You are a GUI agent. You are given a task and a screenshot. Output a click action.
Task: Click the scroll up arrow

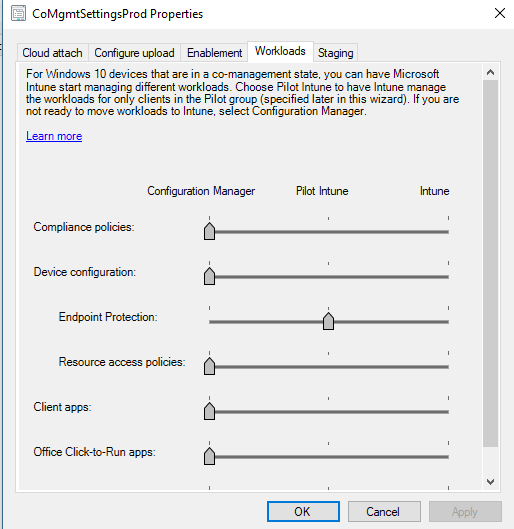point(490,72)
